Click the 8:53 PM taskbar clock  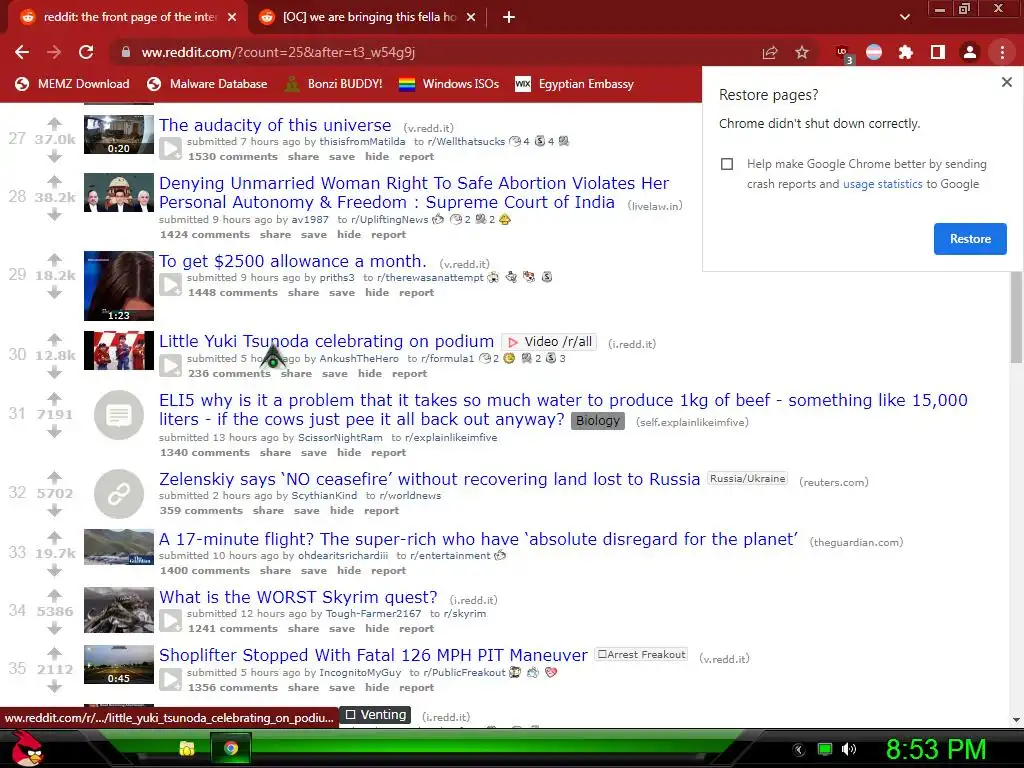pos(935,748)
